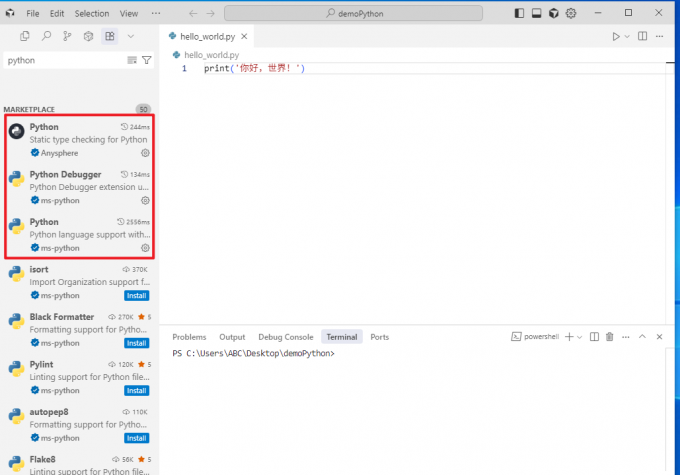Switch to the Output panel tab

[232, 337]
